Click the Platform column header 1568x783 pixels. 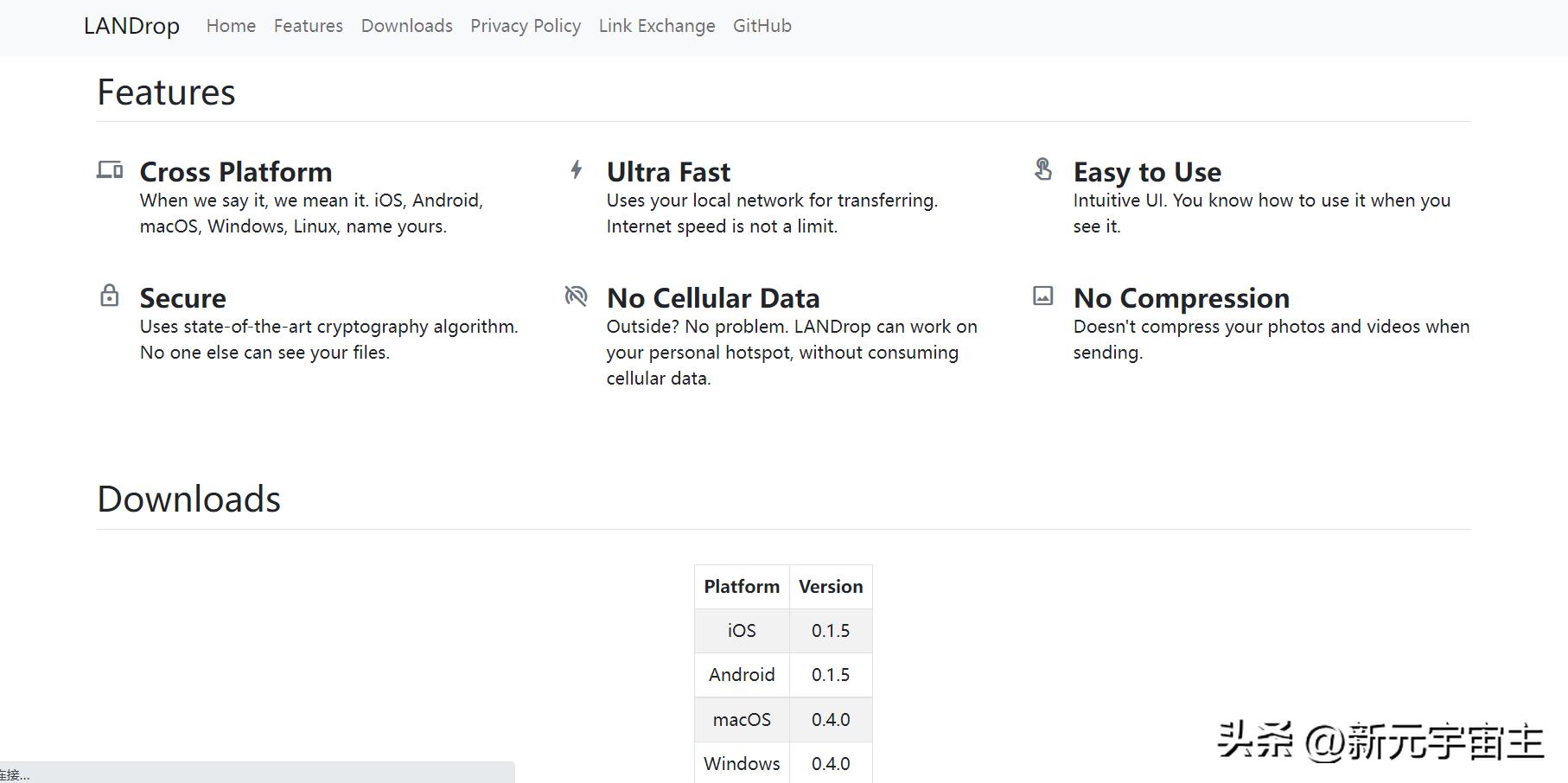(742, 587)
